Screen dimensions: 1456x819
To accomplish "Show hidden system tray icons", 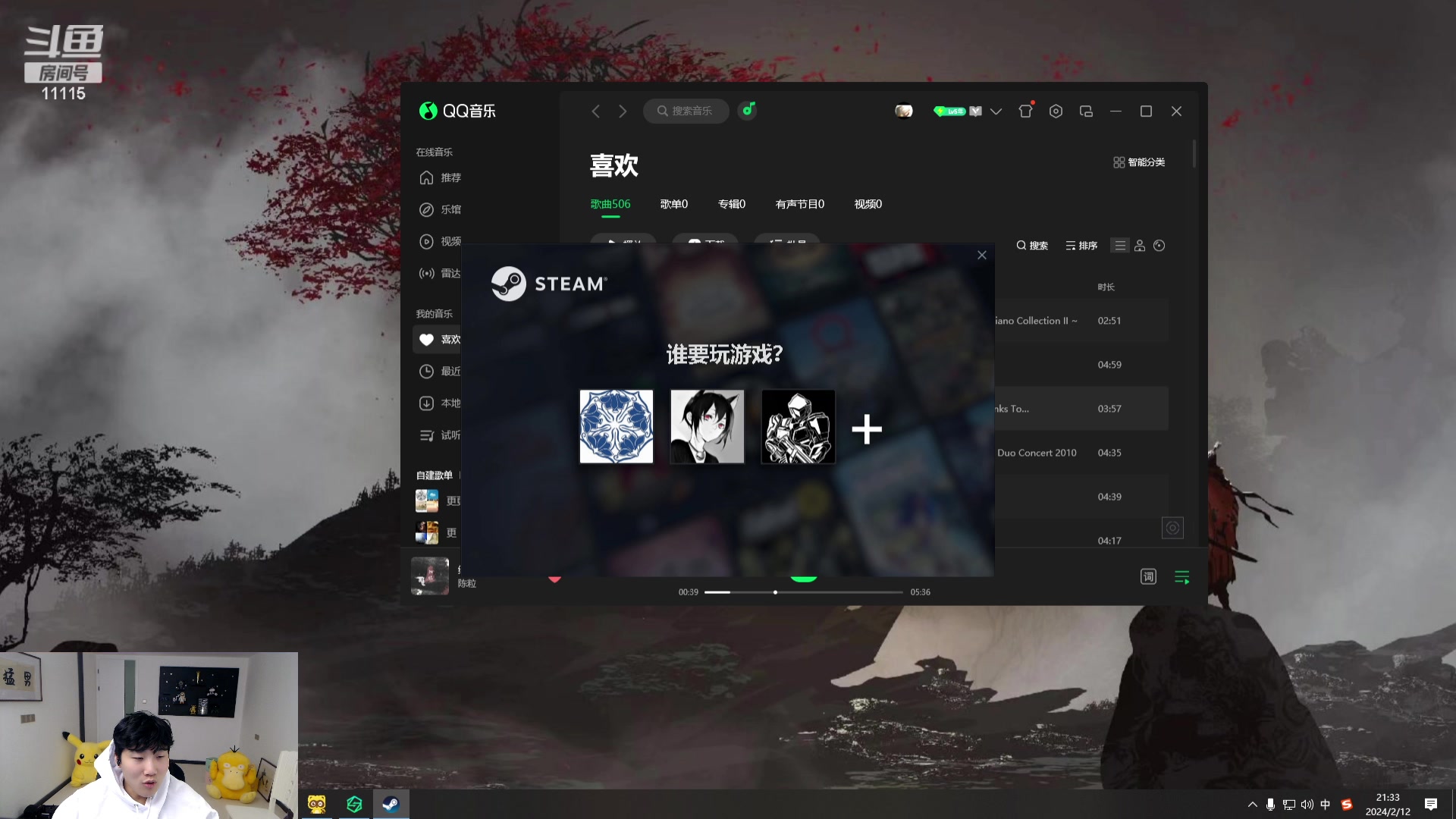I will (x=1253, y=805).
